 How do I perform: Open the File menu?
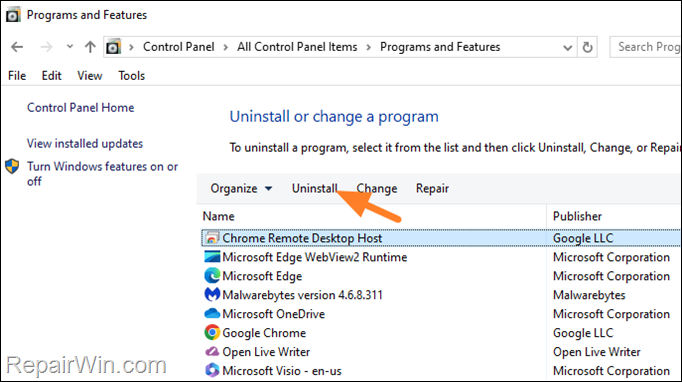(x=17, y=76)
